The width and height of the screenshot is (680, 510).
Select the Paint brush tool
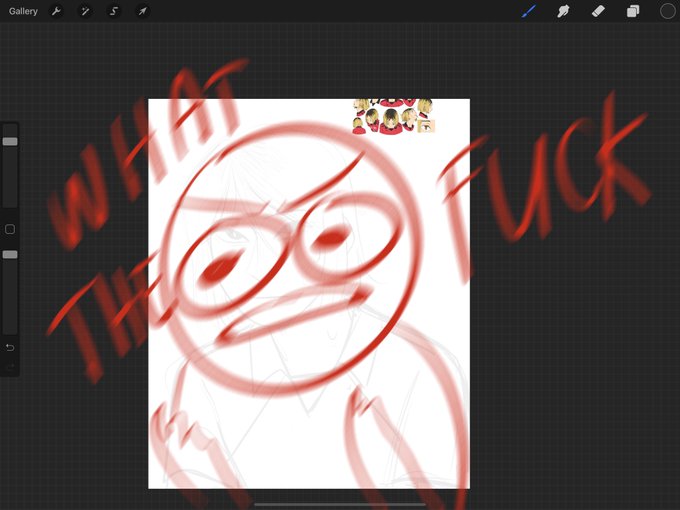pyautogui.click(x=529, y=11)
